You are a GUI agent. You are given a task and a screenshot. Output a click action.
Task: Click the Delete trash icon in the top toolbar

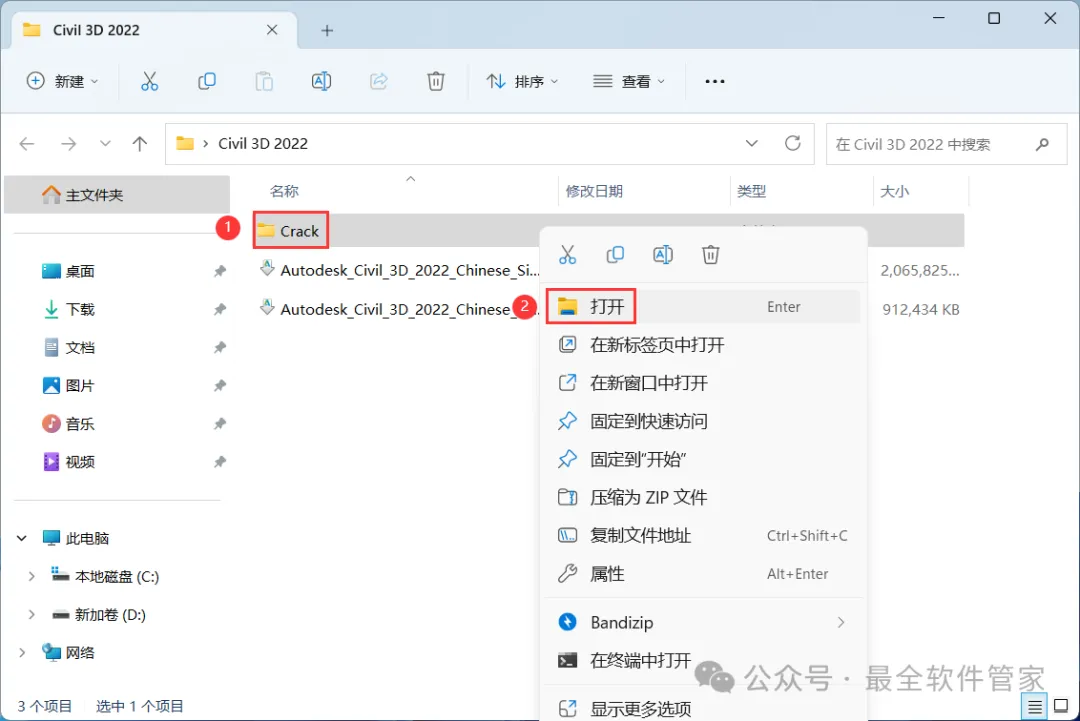(x=435, y=81)
